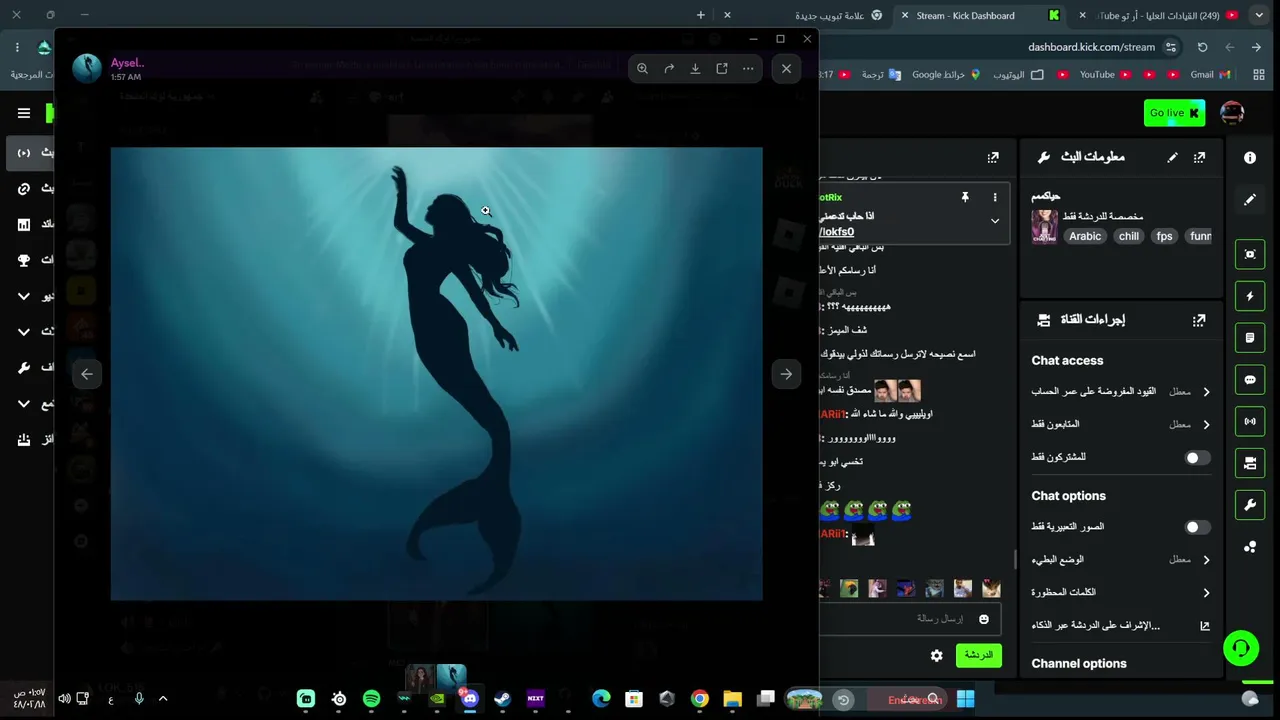Pop out the stream info panel
The image size is (1280, 720).
[x=1199, y=157]
